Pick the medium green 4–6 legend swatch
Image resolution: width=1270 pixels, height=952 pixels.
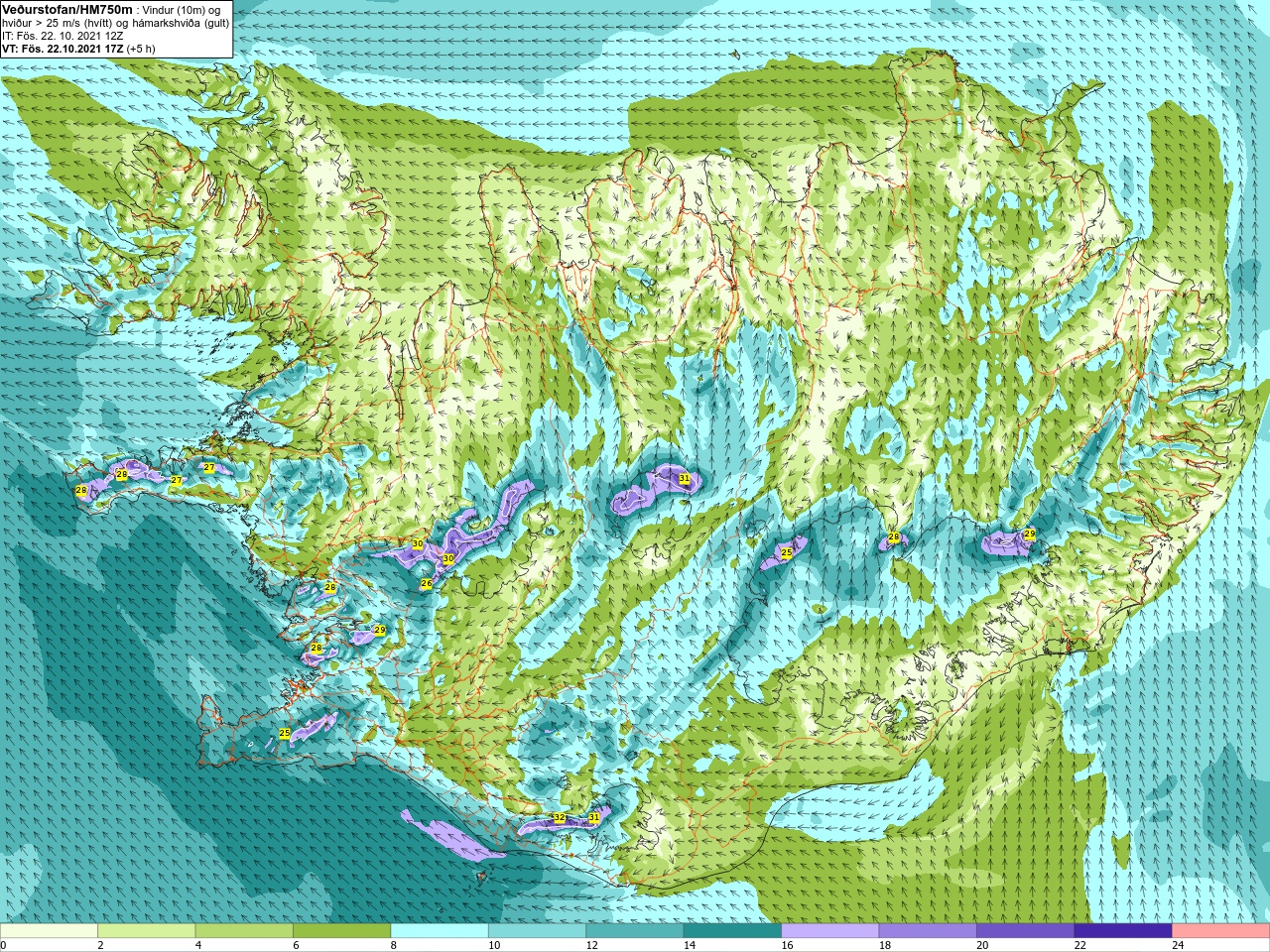point(244,931)
